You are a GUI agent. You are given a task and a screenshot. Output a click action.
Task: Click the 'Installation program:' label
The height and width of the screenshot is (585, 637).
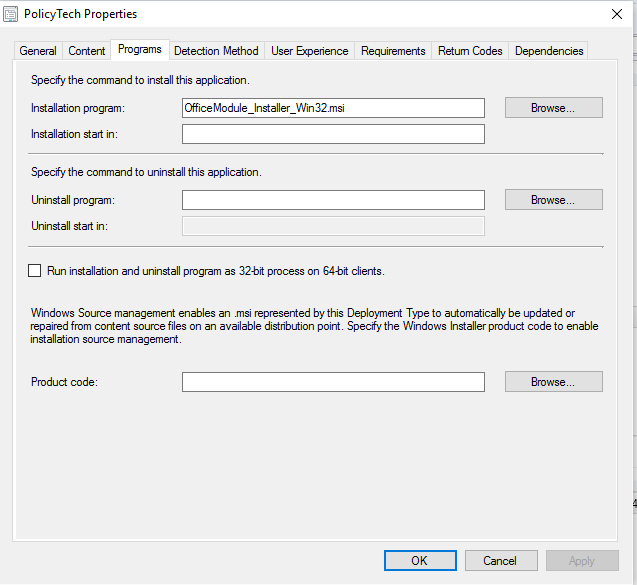[78, 108]
